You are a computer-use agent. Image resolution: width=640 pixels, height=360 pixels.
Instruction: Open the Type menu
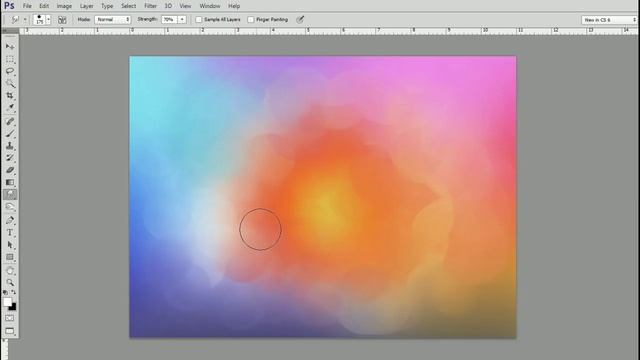[x=107, y=6]
